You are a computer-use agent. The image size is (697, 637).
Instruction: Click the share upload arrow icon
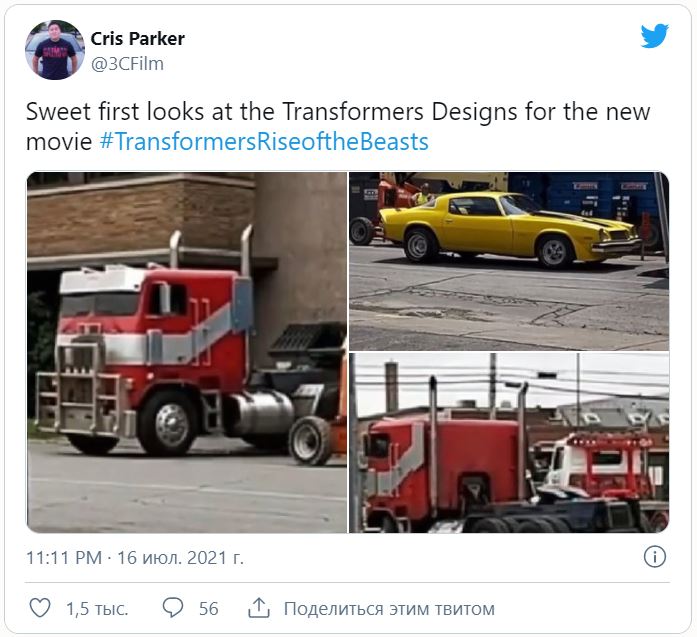coord(259,608)
